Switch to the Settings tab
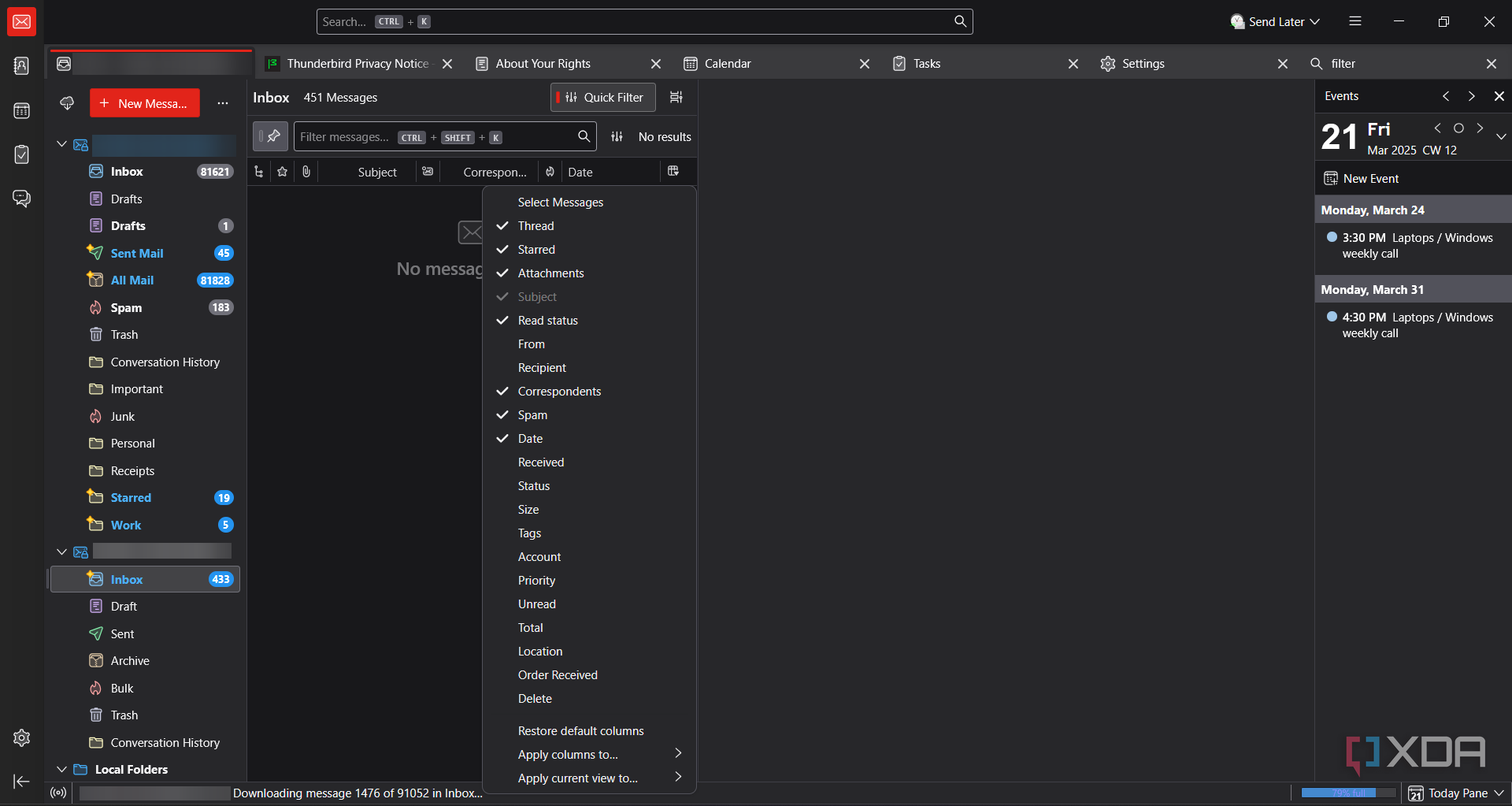 click(1194, 64)
